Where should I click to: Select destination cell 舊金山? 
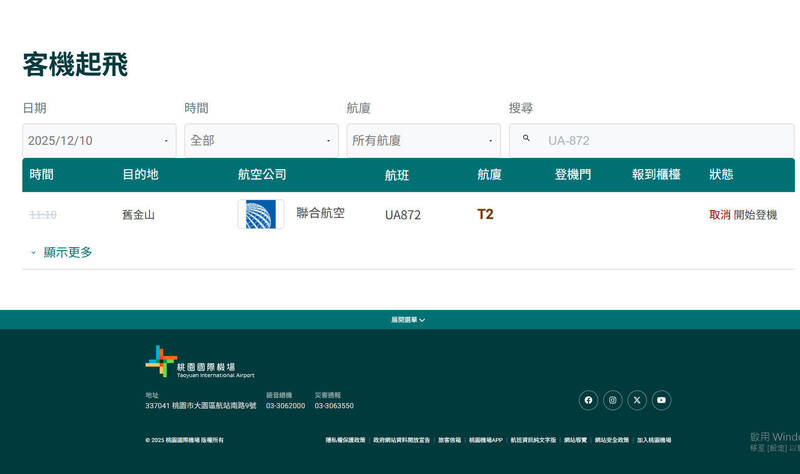point(138,215)
